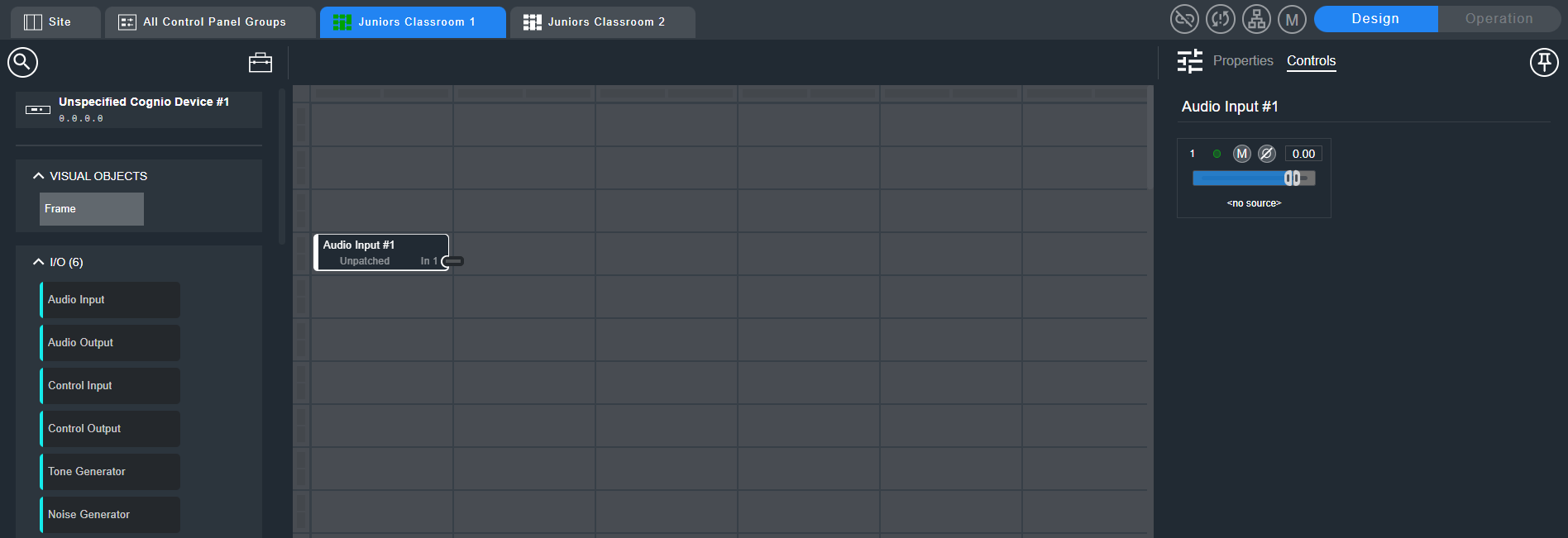
Task: Select the Frame visual object
Action: pyautogui.click(x=92, y=209)
